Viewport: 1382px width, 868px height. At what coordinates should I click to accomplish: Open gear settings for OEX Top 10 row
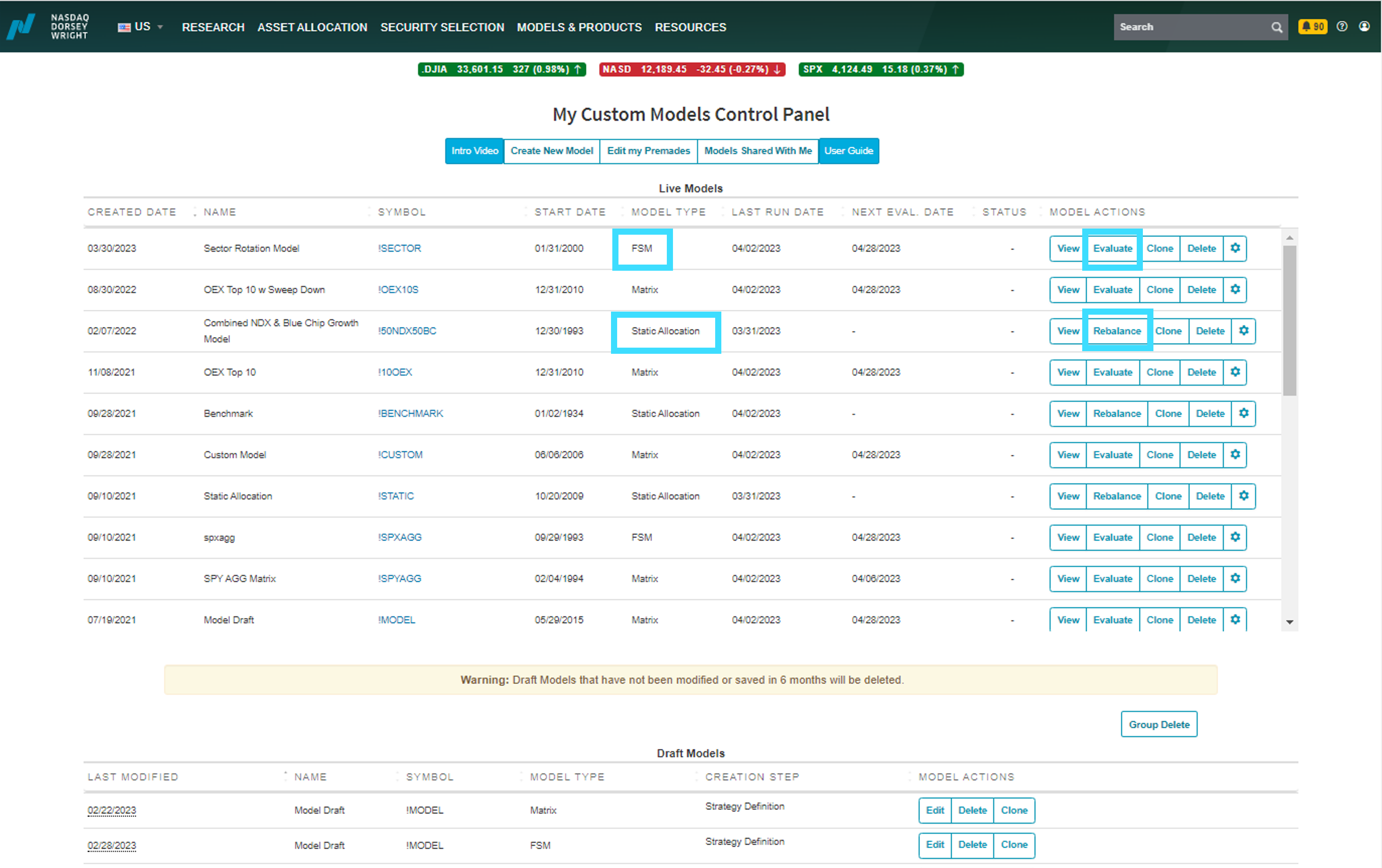tap(1234, 372)
